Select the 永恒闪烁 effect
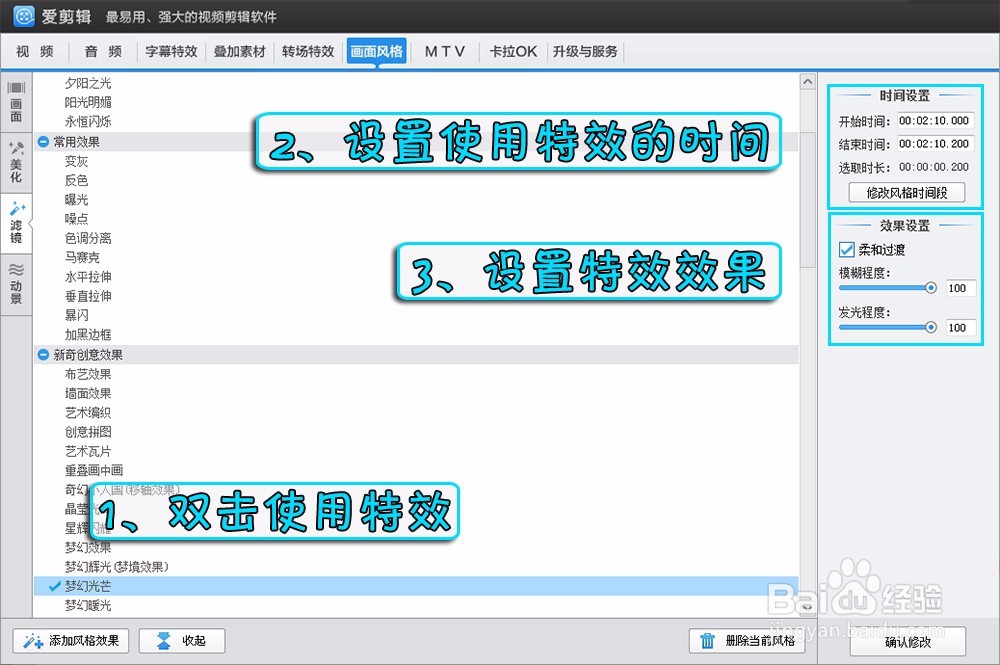 tap(88, 121)
